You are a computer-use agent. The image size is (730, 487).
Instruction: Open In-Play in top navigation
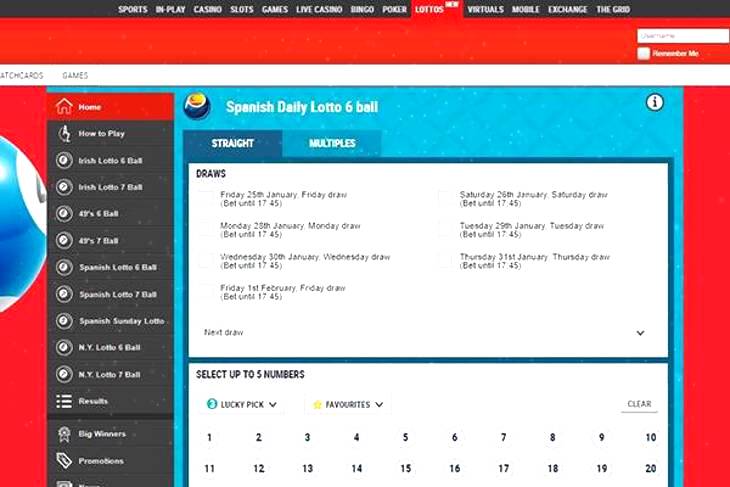pos(170,9)
